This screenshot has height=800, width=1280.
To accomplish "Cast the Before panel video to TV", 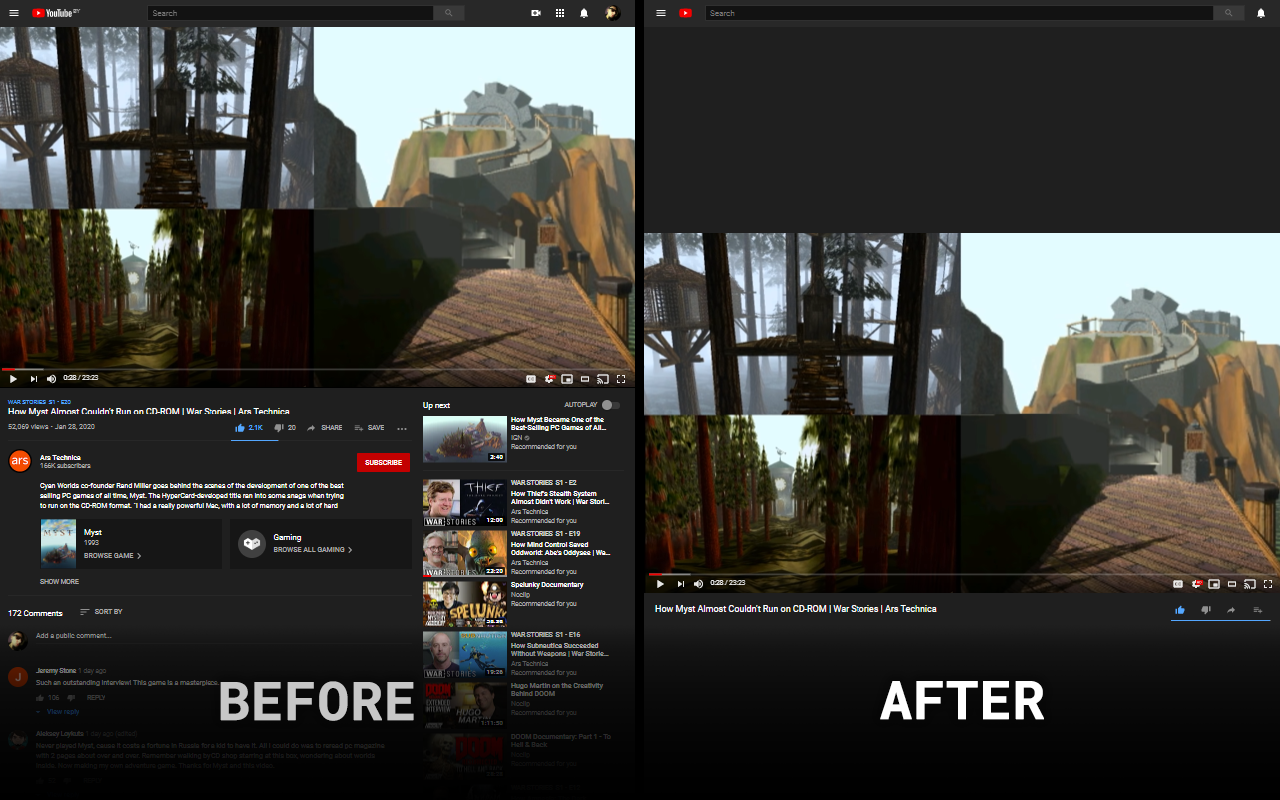I will 603,379.
